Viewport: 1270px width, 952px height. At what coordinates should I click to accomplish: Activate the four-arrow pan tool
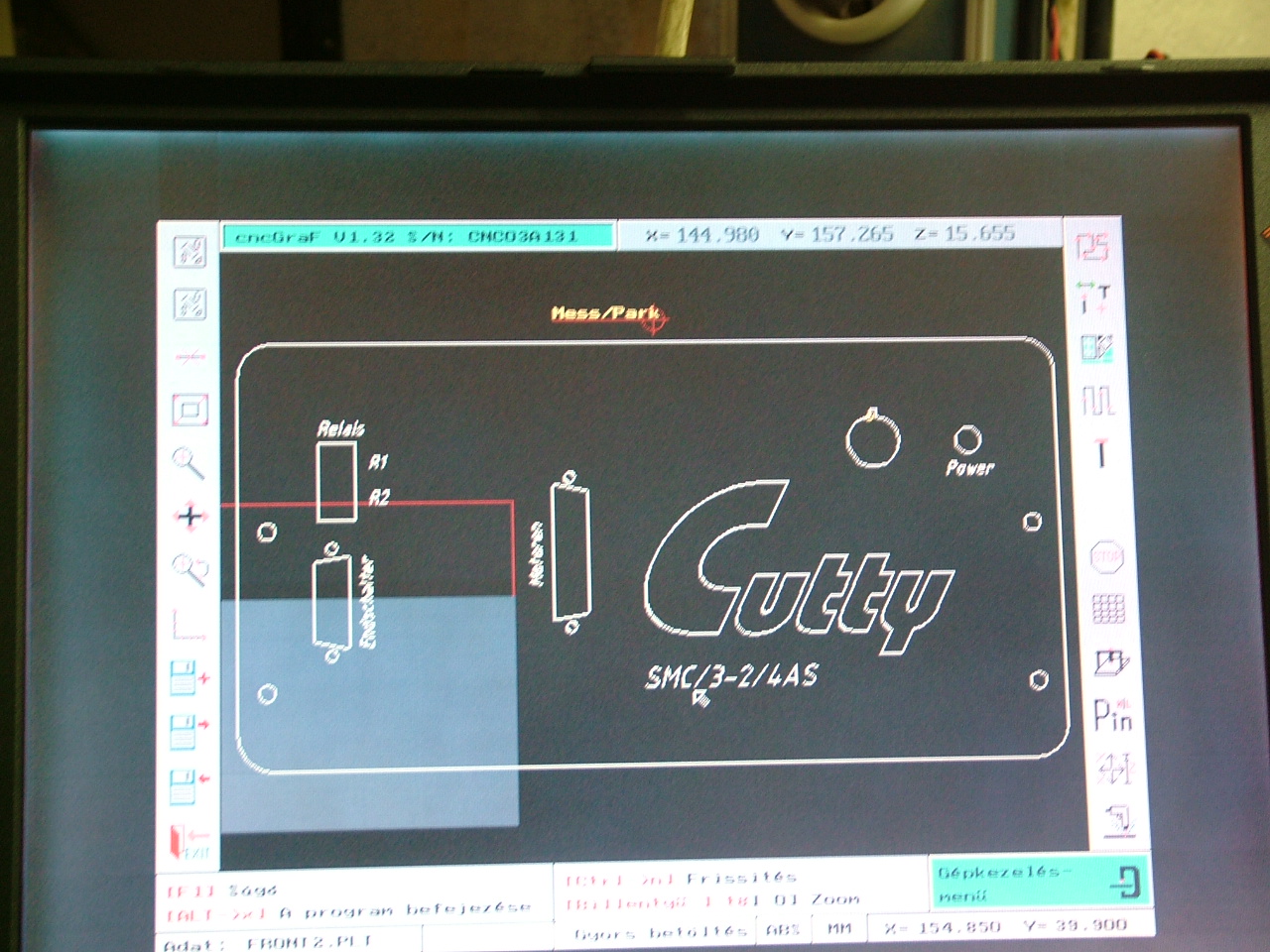189,516
